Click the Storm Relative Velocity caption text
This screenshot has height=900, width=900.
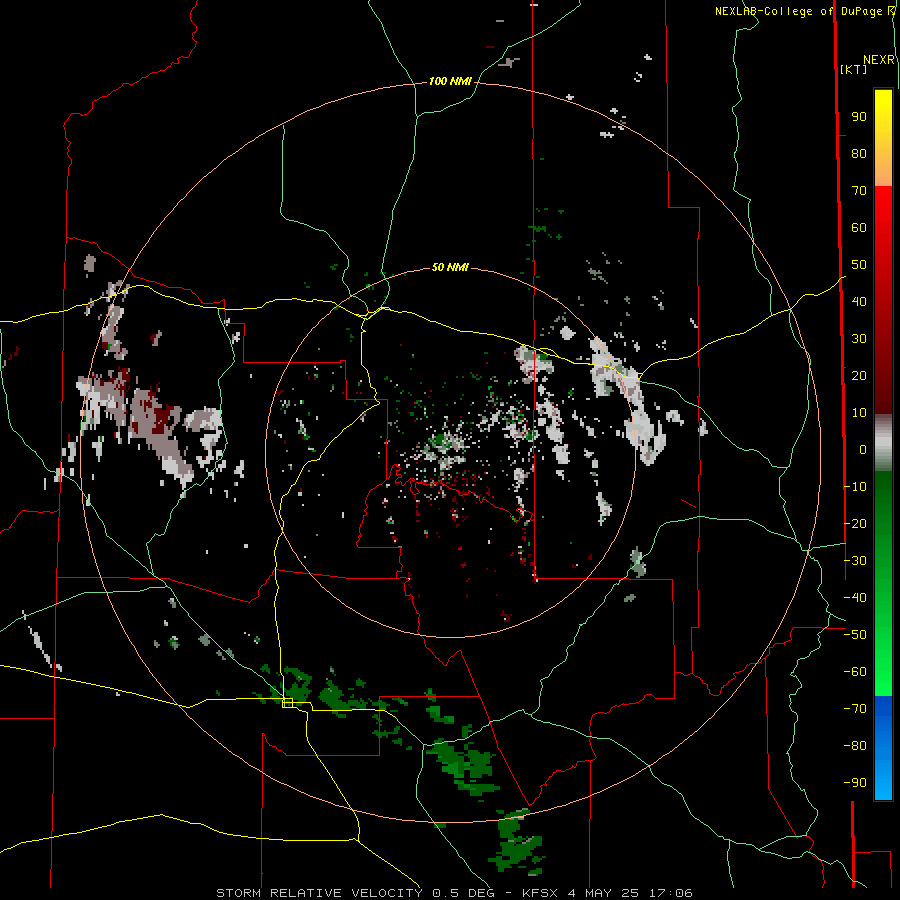[x=454, y=893]
